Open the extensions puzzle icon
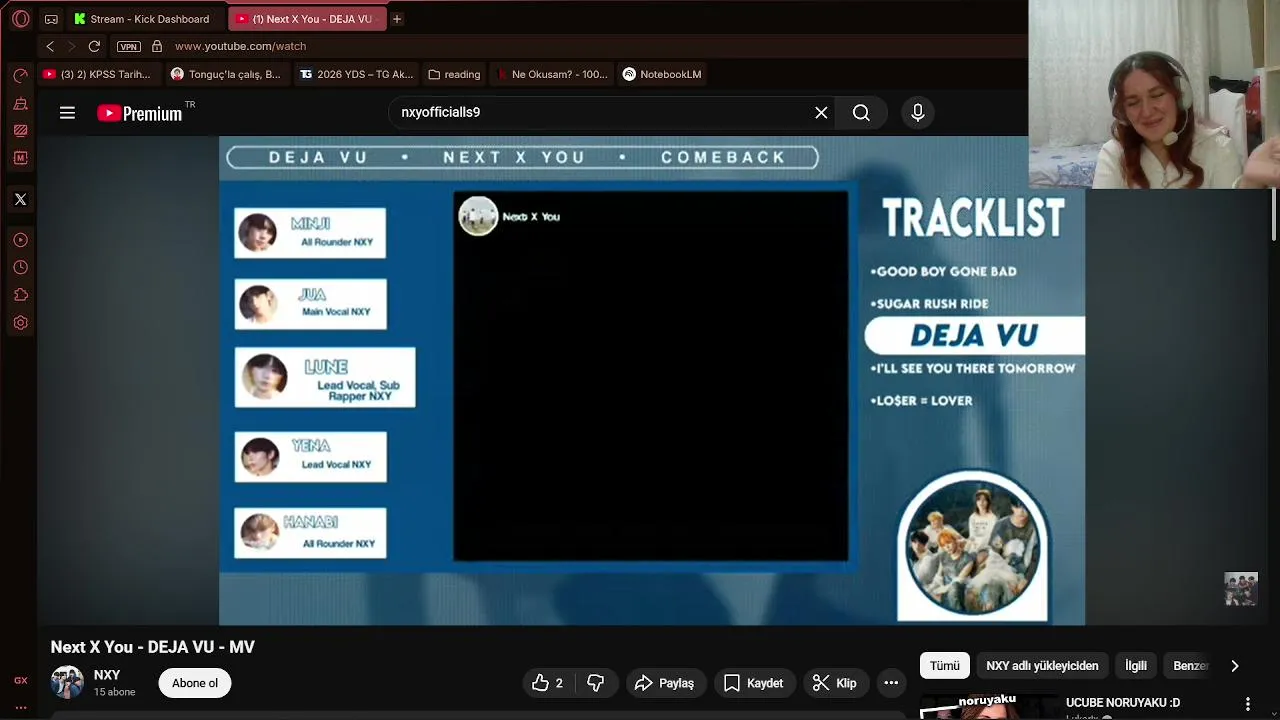 [20, 295]
